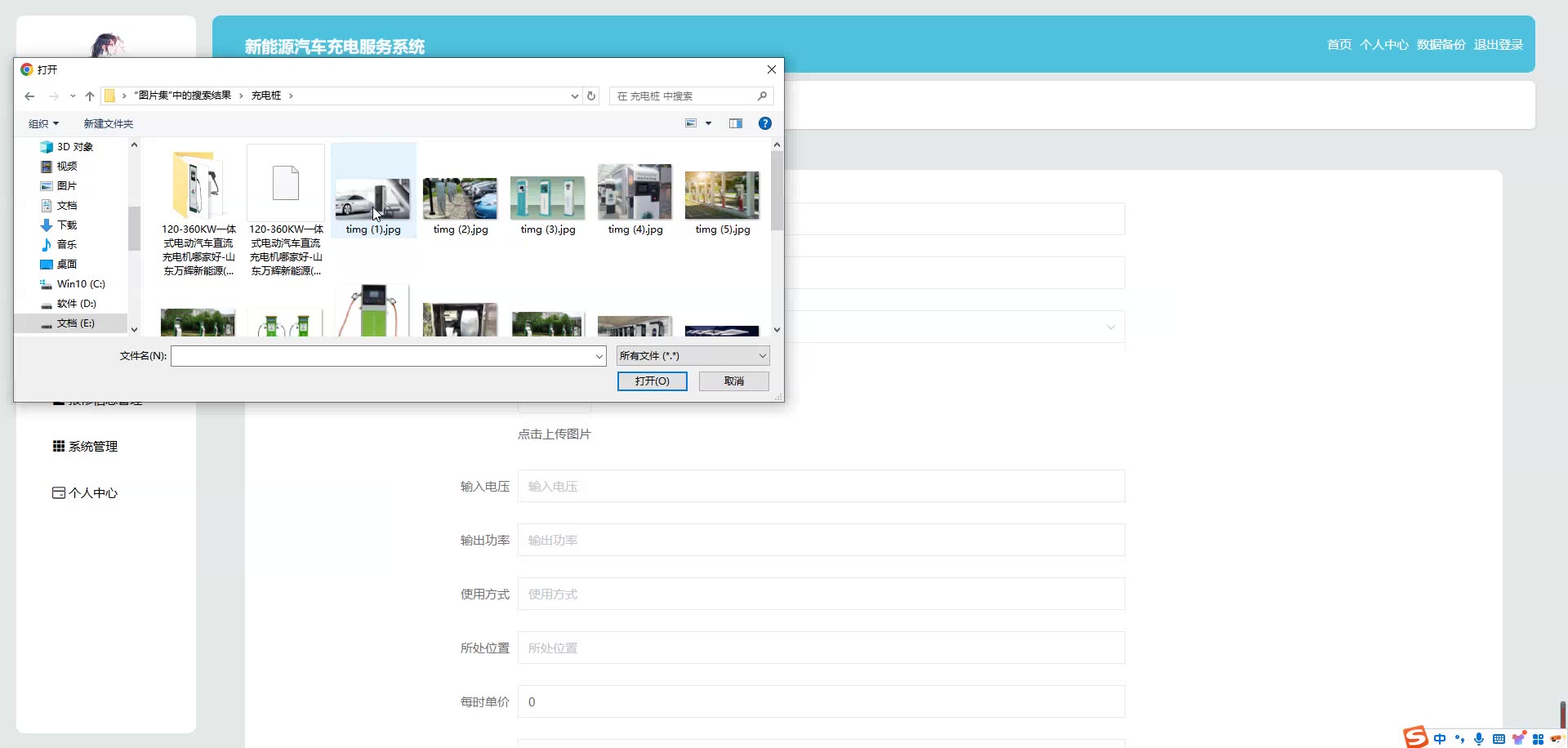1568x748 pixels.
Task: Open 个人中心 in the top navigation
Action: pos(1383,45)
